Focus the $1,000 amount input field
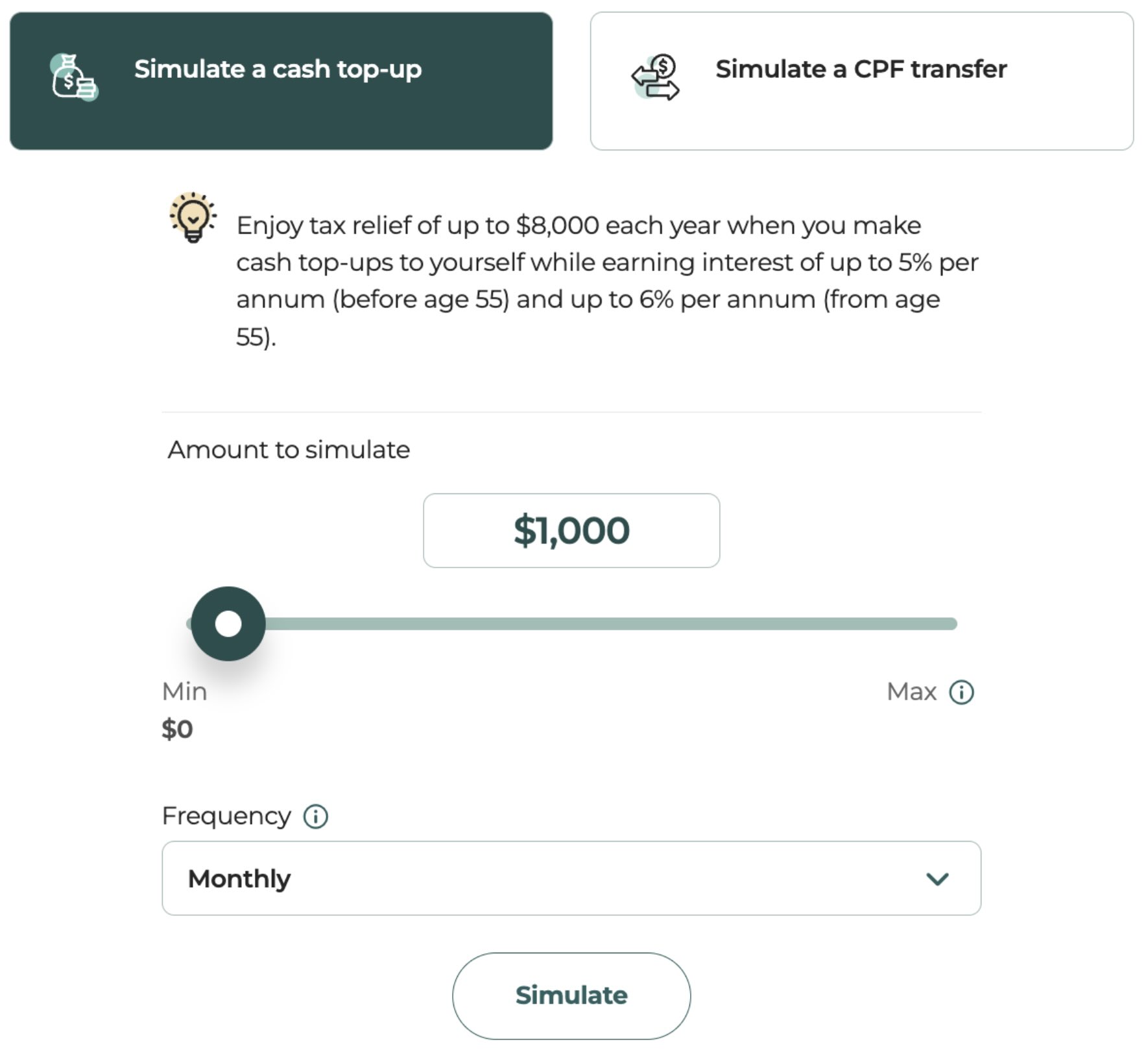 click(x=571, y=530)
